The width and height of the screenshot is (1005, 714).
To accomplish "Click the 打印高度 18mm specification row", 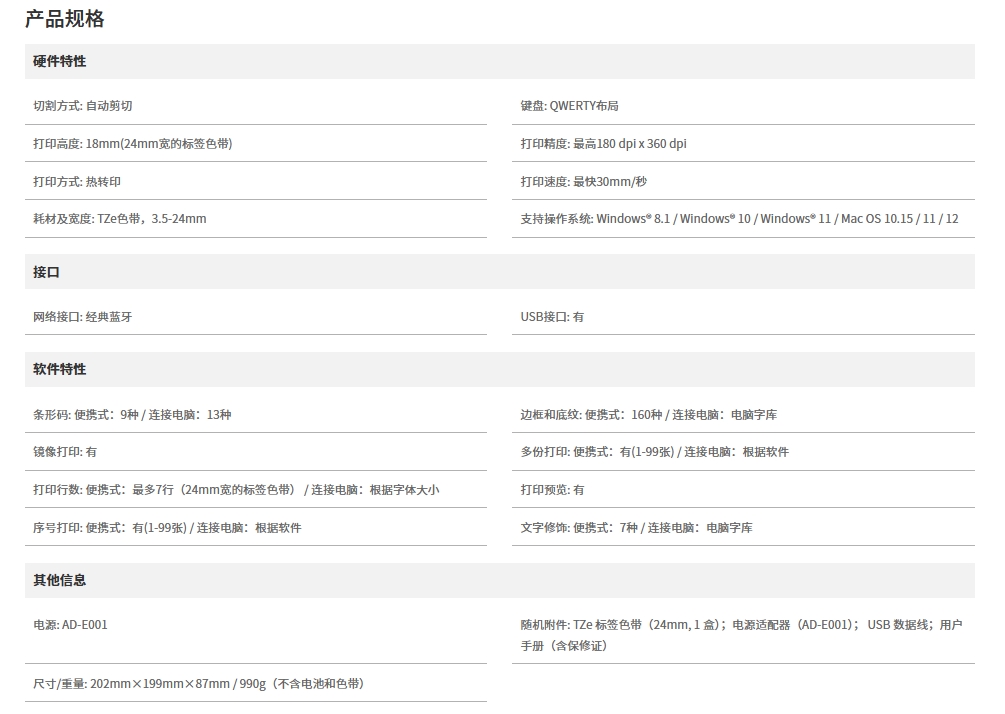I will coord(132,144).
